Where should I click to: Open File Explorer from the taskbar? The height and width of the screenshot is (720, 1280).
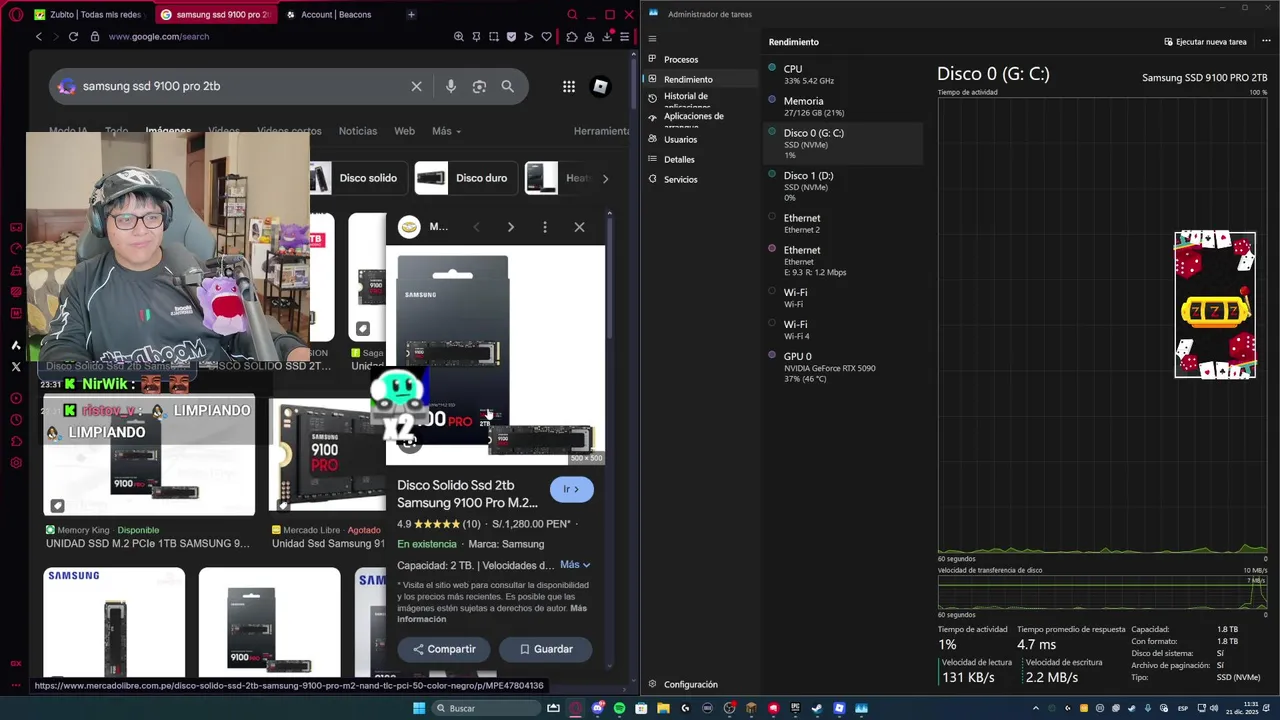(x=664, y=708)
